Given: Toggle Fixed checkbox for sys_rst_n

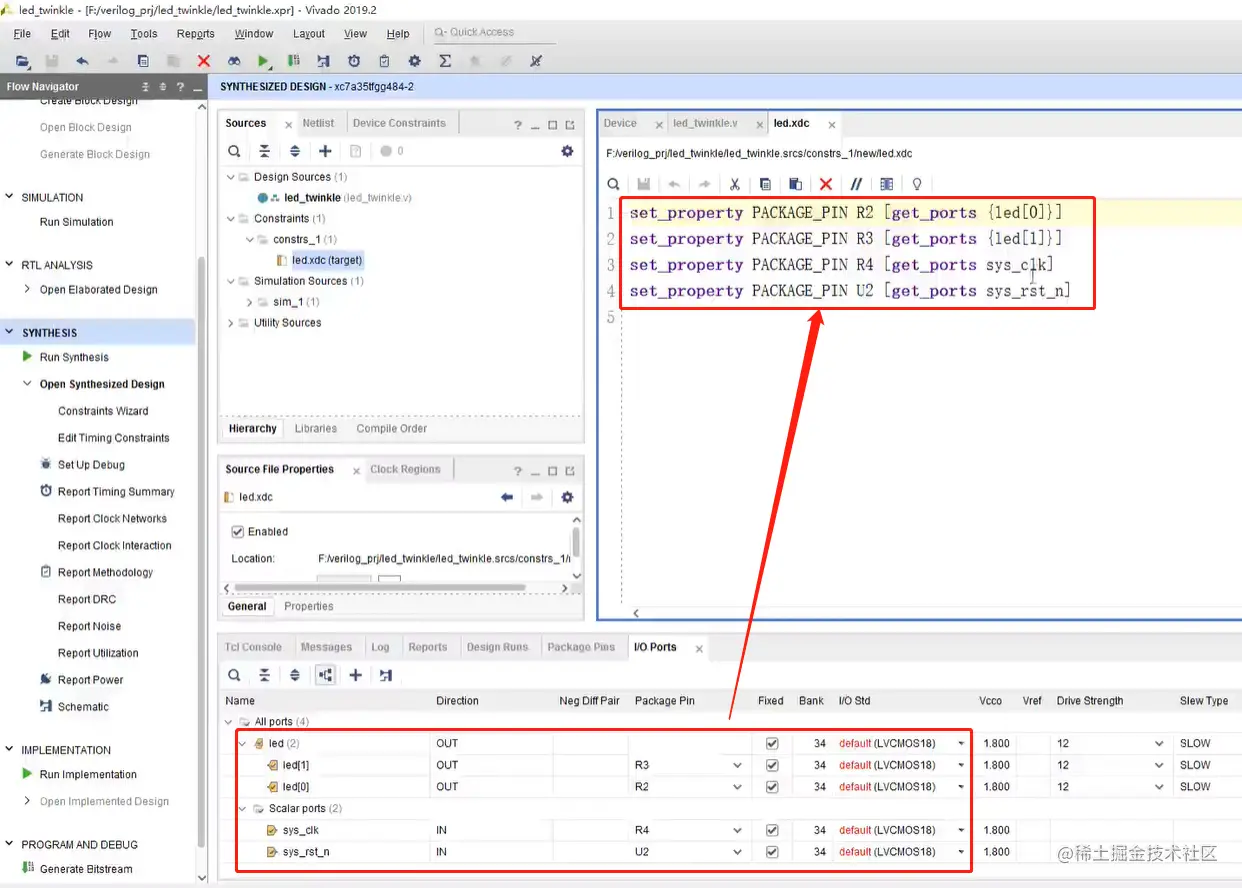Looking at the screenshot, I should click(x=771, y=852).
